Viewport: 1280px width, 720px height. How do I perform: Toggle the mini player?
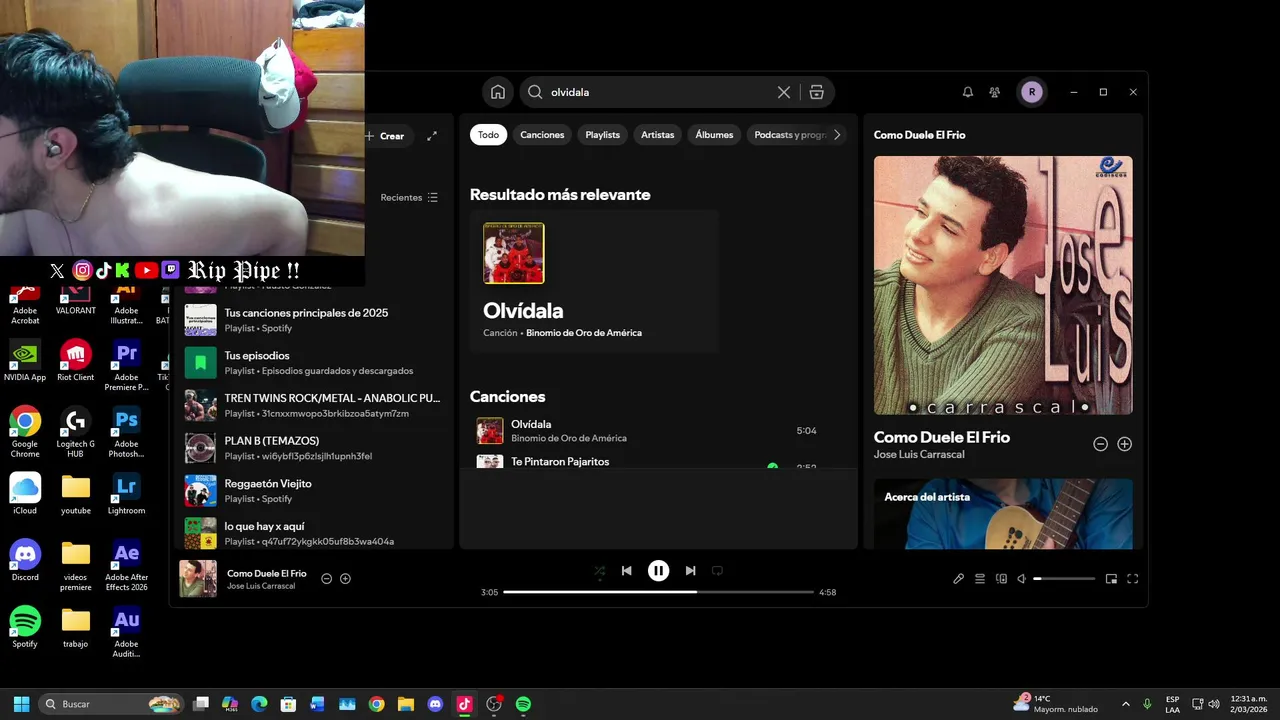point(1111,578)
